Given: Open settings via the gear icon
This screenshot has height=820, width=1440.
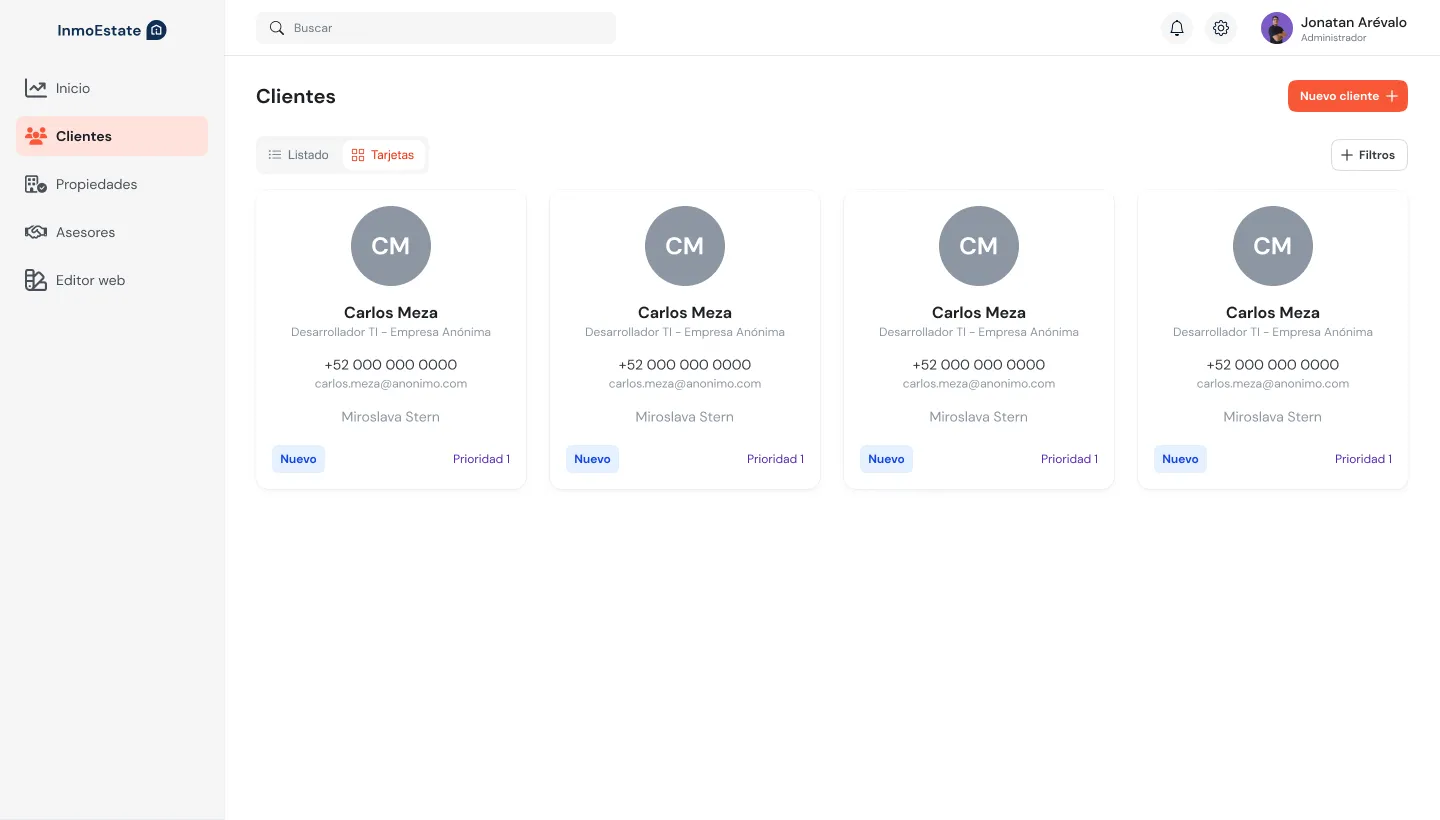Looking at the screenshot, I should 1221,28.
